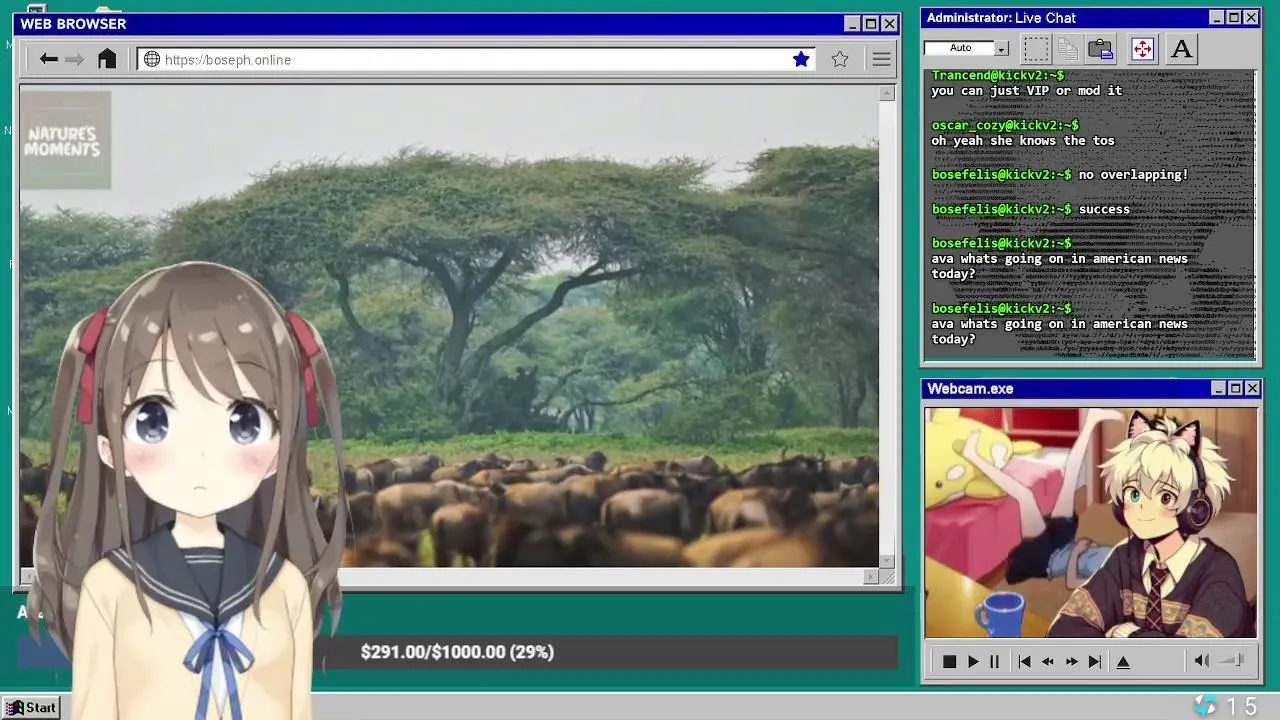The height and width of the screenshot is (720, 1280).
Task: Click the blue swirl tray icon
Action: [1206, 707]
